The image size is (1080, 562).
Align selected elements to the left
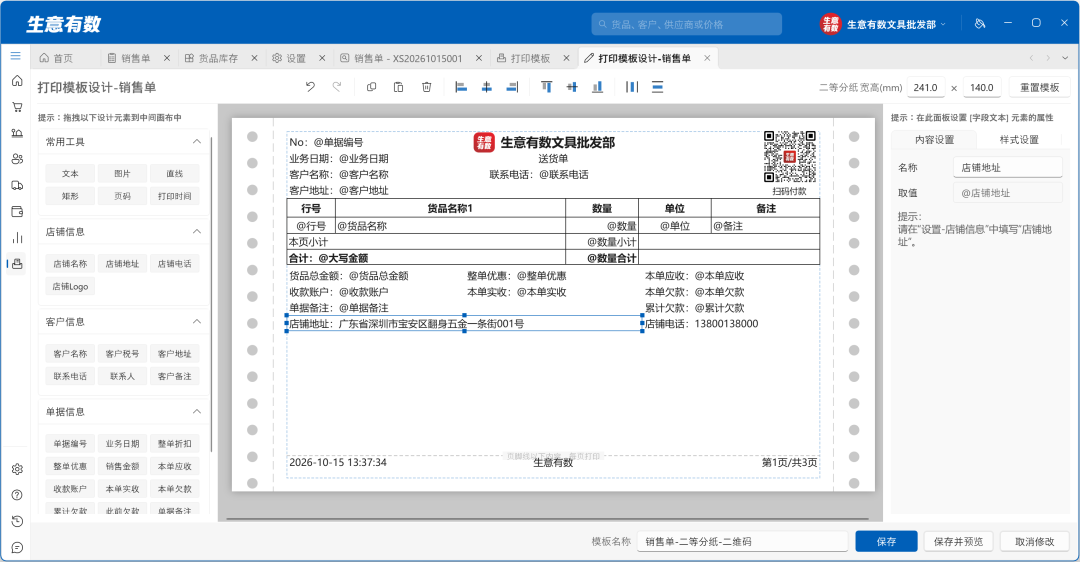pos(461,87)
